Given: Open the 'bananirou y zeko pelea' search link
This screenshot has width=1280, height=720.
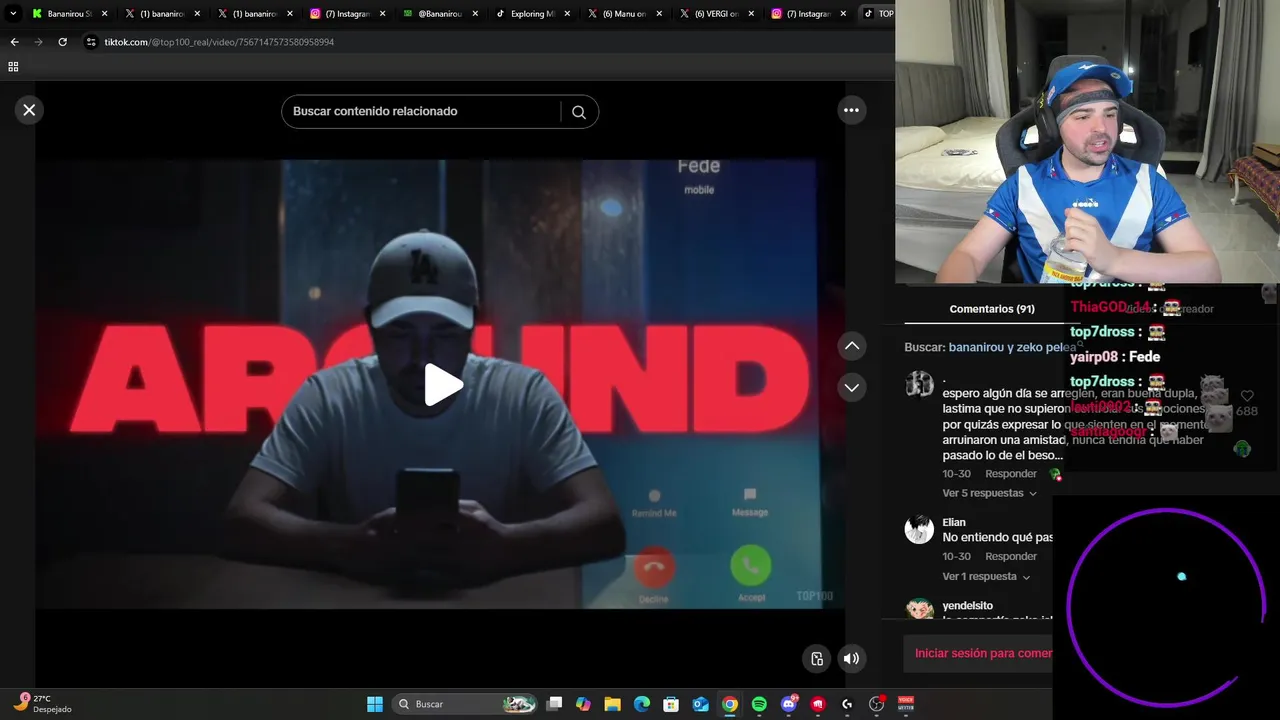Looking at the screenshot, I should 1012,347.
